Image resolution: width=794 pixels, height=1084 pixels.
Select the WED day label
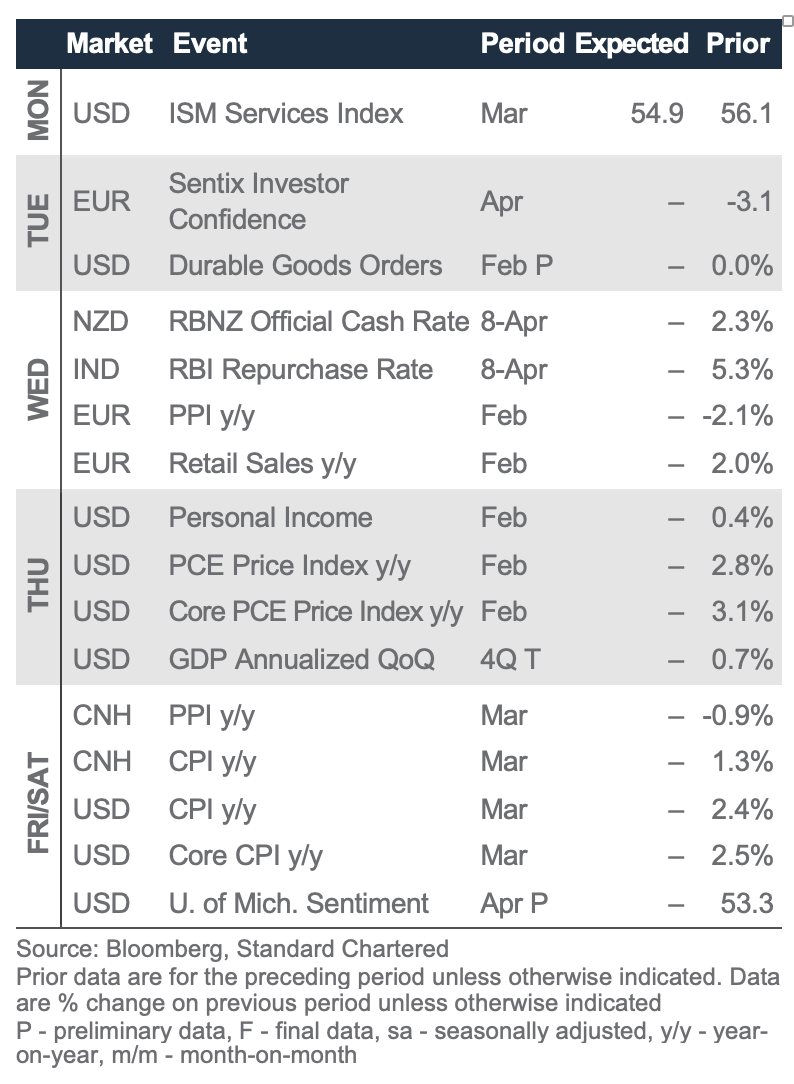38,391
